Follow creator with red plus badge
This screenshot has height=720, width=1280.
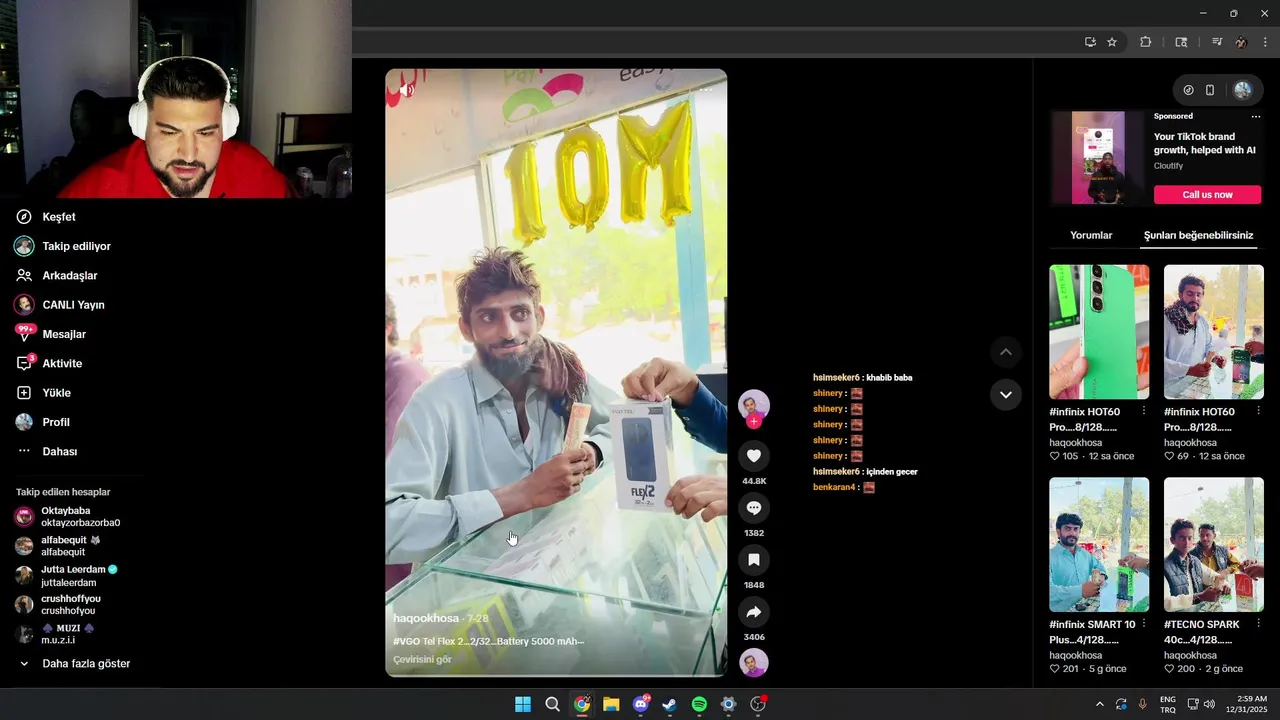pos(754,422)
